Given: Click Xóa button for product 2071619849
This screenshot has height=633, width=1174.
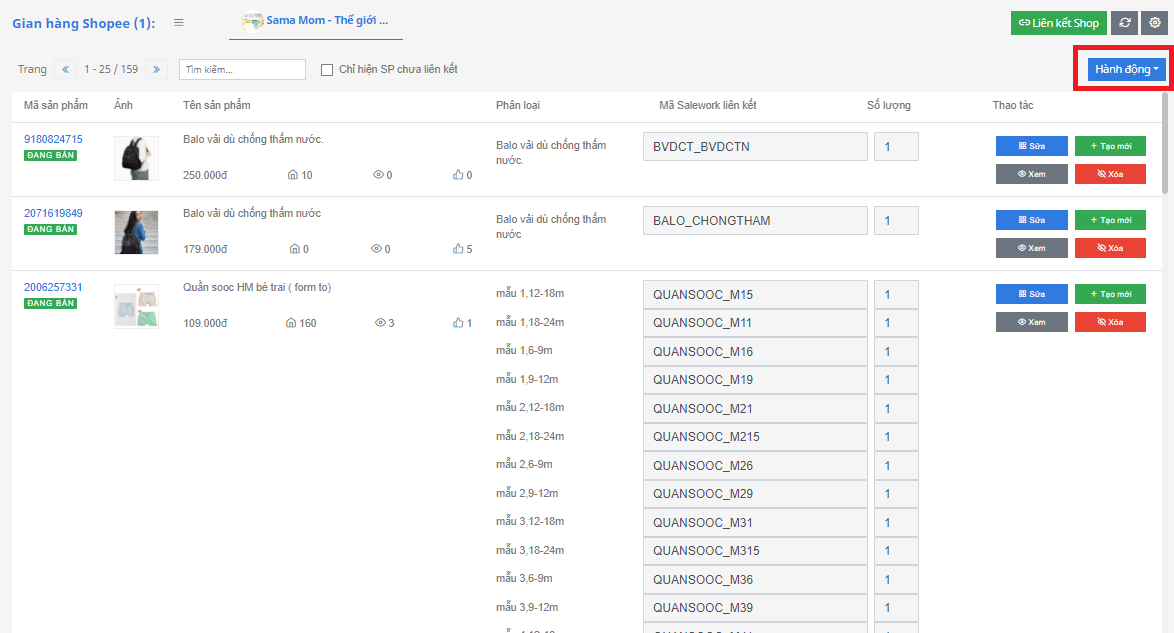Looking at the screenshot, I should (1110, 248).
